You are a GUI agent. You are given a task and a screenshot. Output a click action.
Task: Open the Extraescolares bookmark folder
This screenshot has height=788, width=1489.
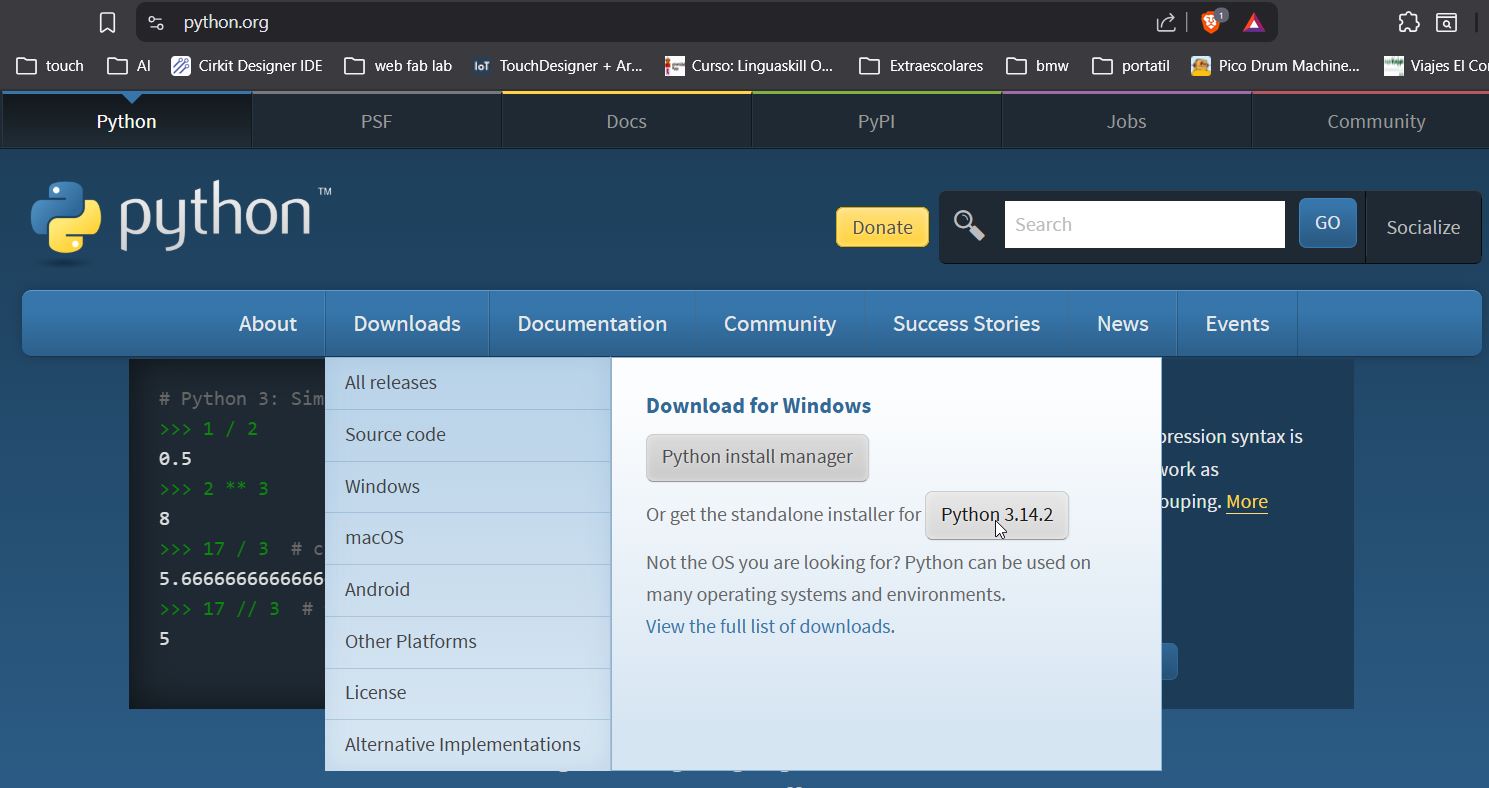point(921,66)
